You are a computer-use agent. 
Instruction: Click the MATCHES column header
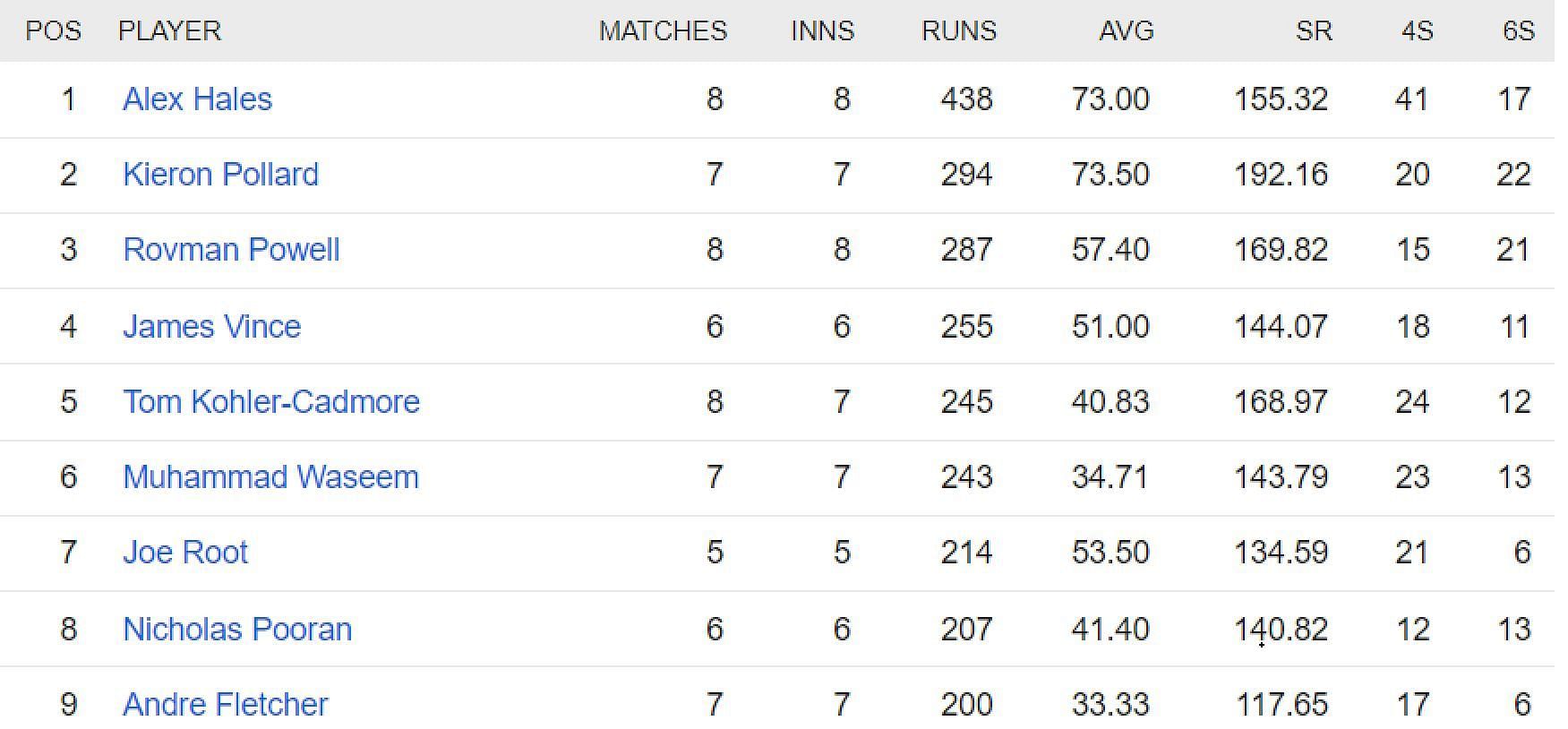point(663,31)
